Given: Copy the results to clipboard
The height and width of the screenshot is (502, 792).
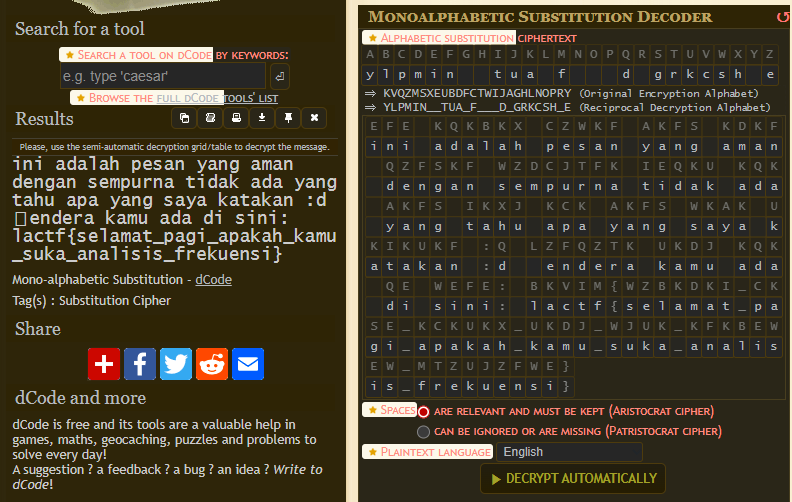Looking at the screenshot, I should [184, 118].
